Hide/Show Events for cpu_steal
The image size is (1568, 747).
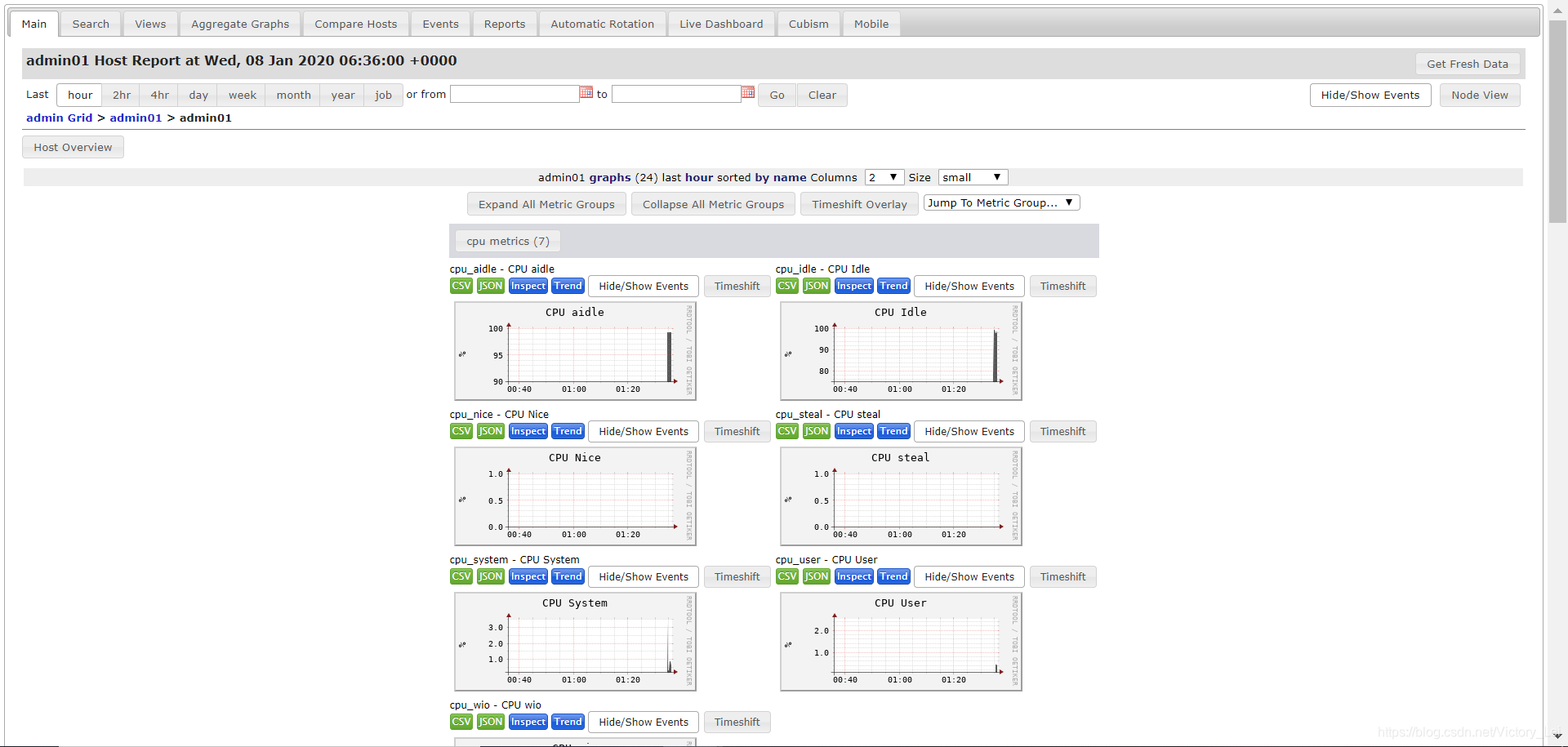(969, 431)
